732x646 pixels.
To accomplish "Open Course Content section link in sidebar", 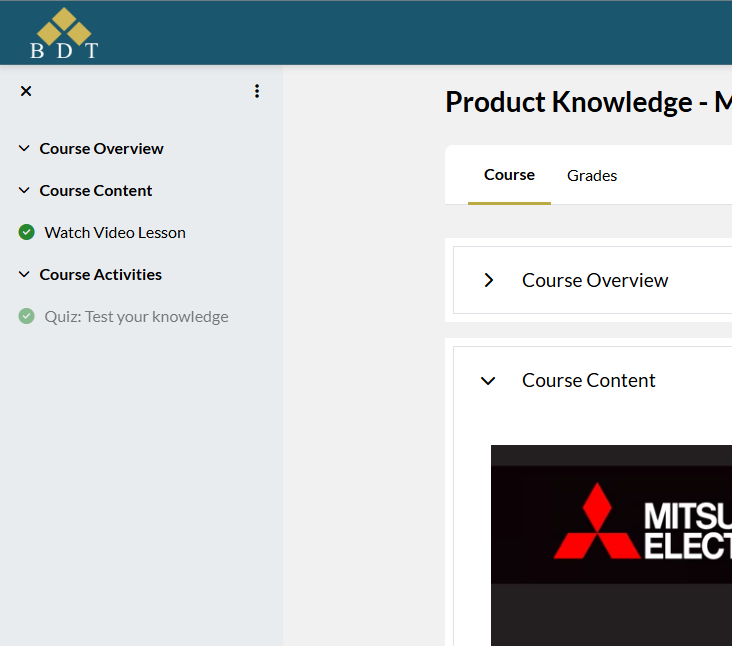I will (96, 190).
